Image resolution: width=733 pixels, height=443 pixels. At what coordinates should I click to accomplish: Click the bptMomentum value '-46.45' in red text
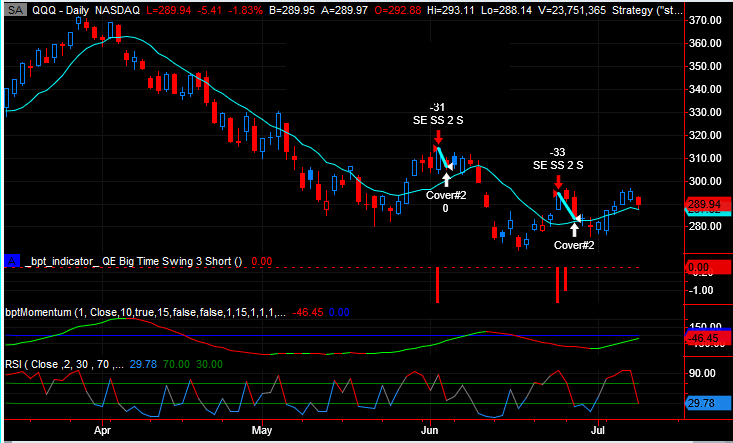pyautogui.click(x=308, y=312)
